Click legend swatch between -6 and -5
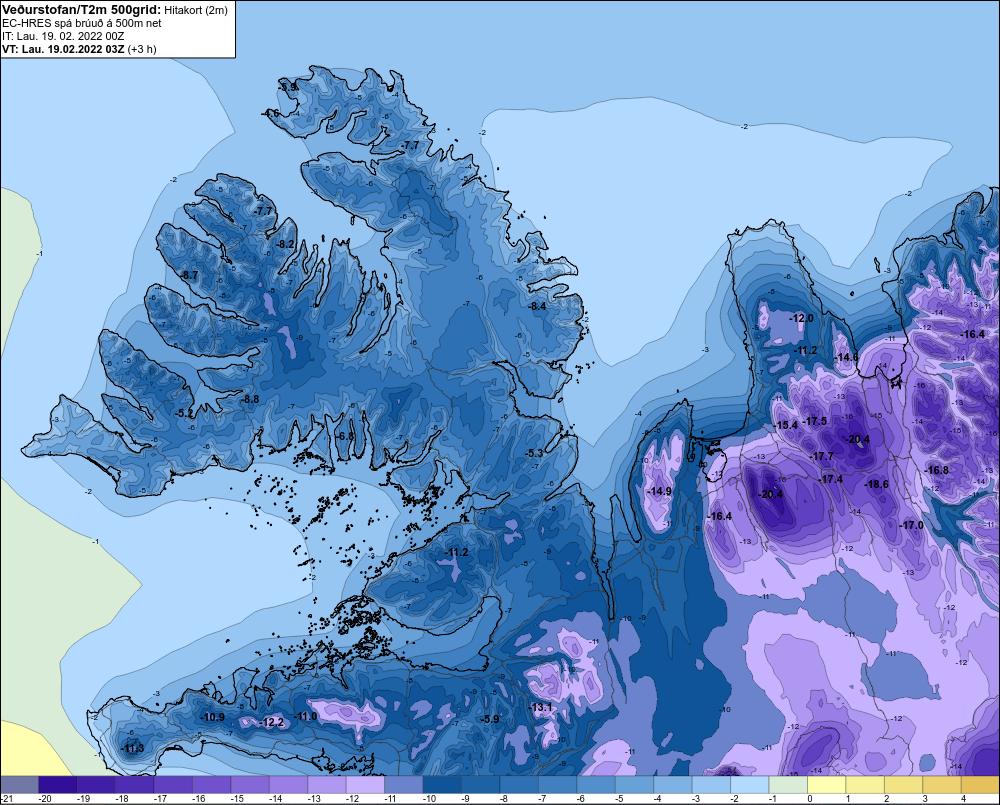The width and height of the screenshot is (1000, 805). [596, 784]
